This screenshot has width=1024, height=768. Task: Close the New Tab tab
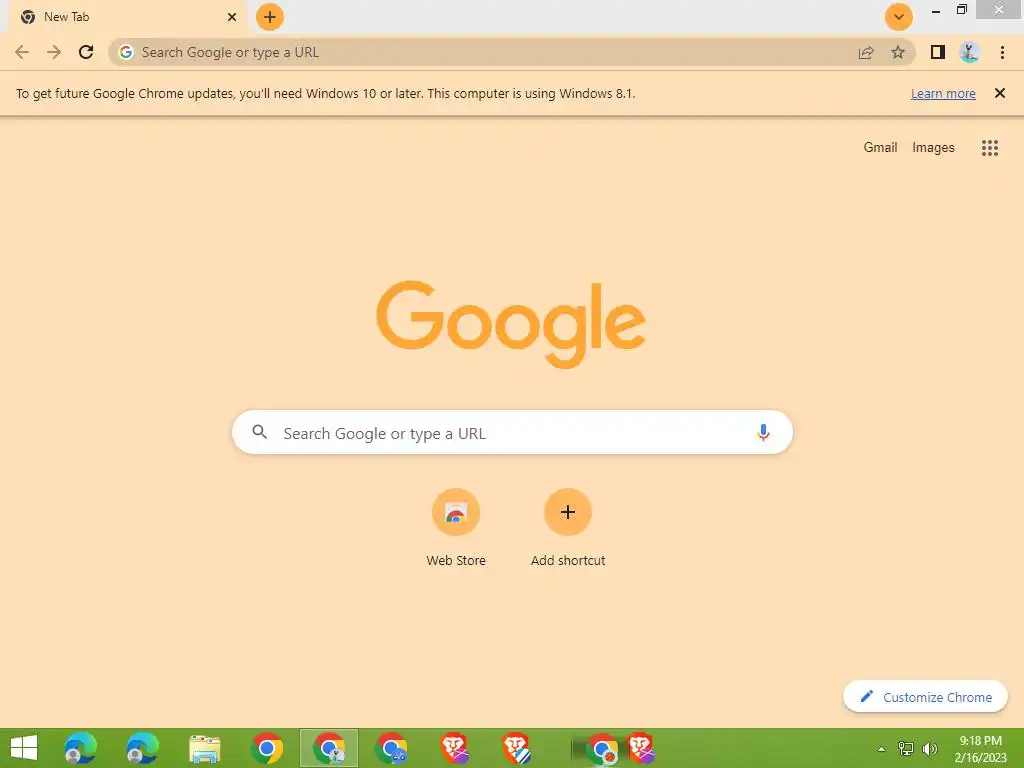point(232,17)
